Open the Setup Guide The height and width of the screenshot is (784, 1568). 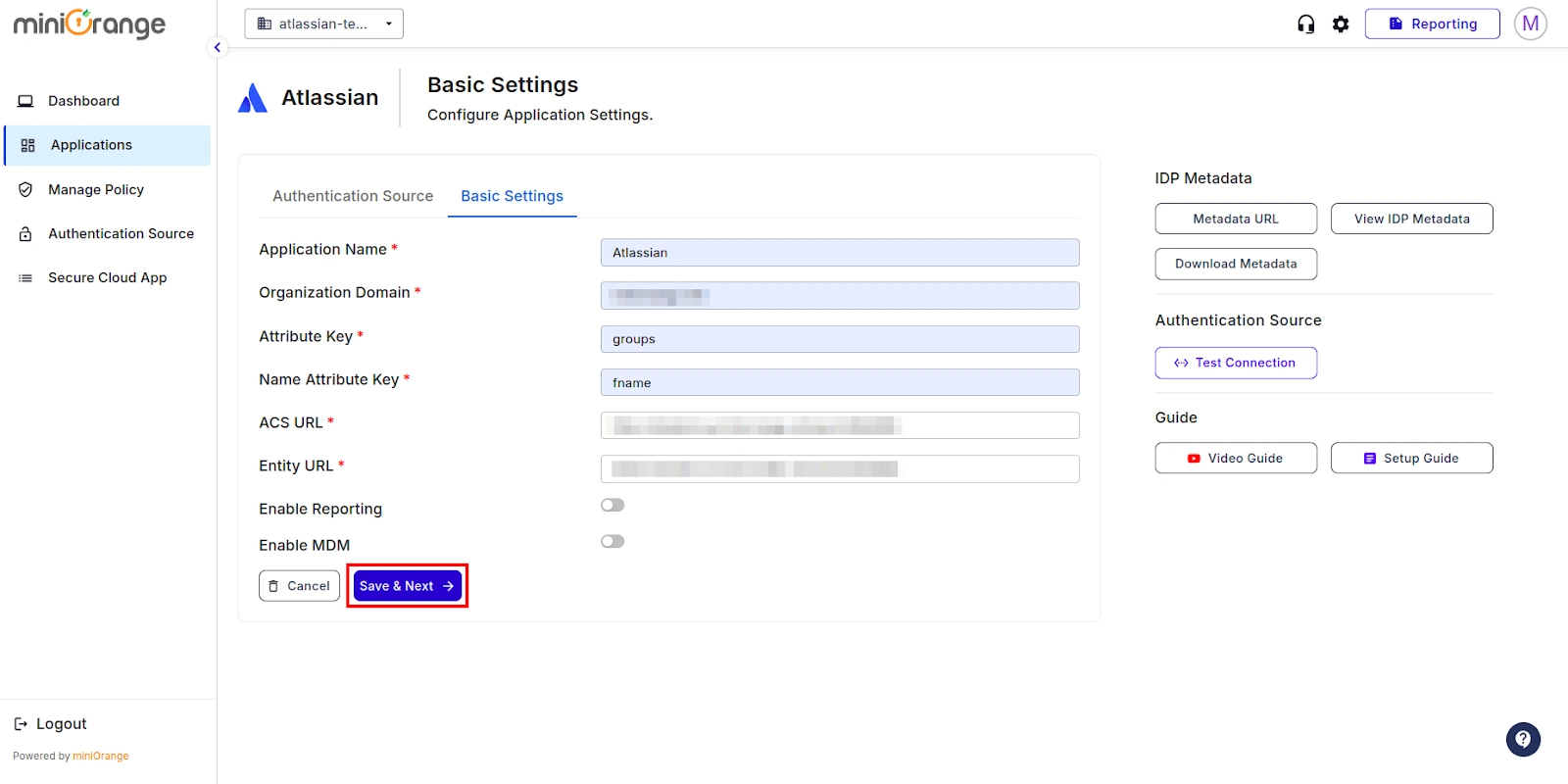pyautogui.click(x=1411, y=458)
